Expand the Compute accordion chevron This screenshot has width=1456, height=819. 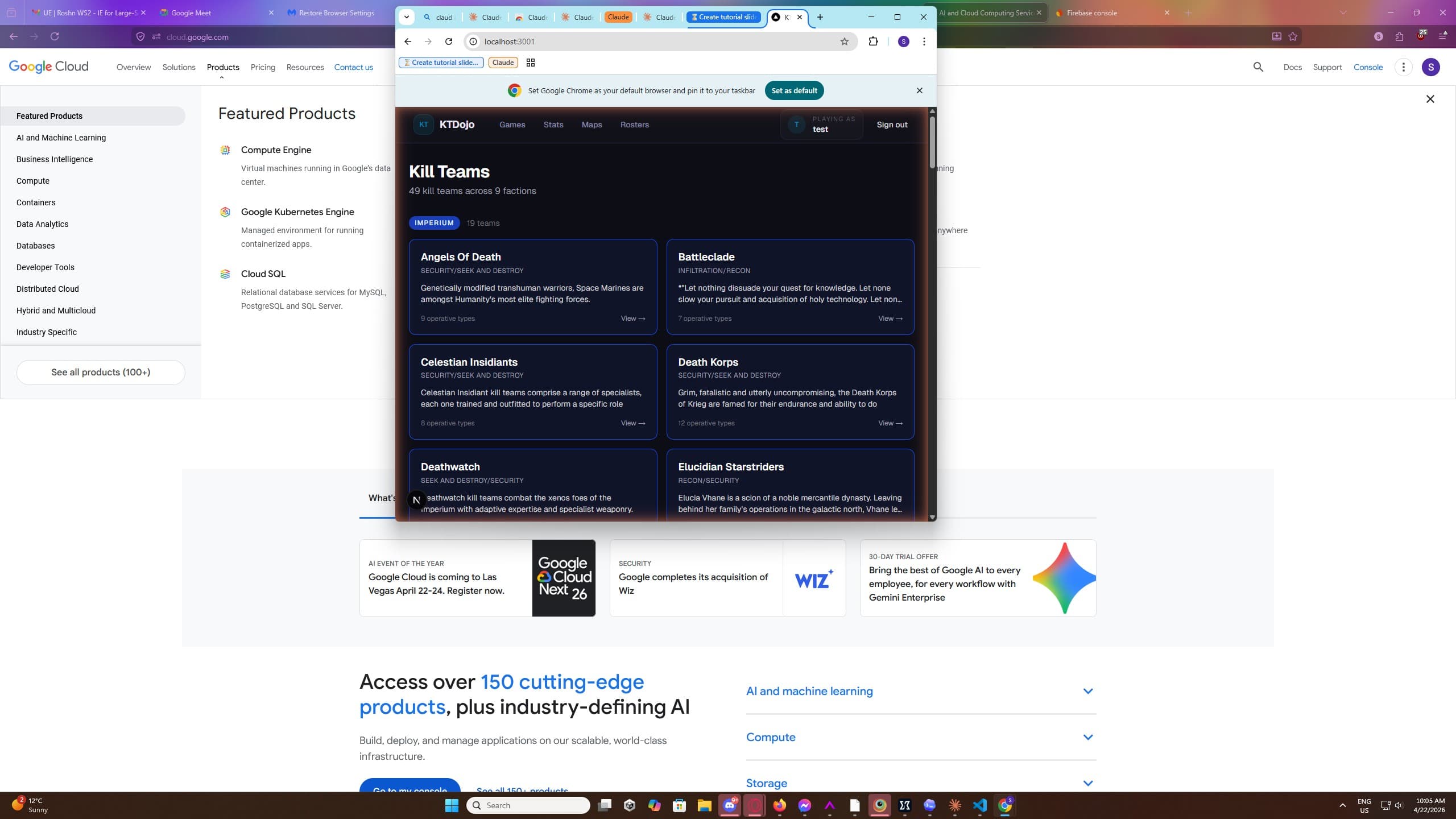point(1087,738)
